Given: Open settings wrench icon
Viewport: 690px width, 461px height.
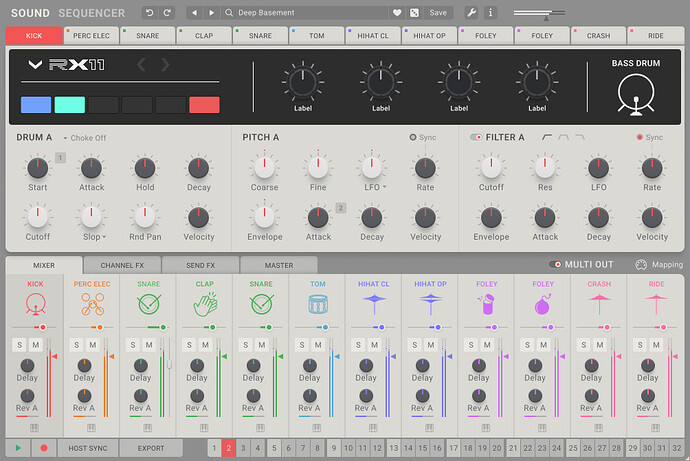Looking at the screenshot, I should point(471,13).
